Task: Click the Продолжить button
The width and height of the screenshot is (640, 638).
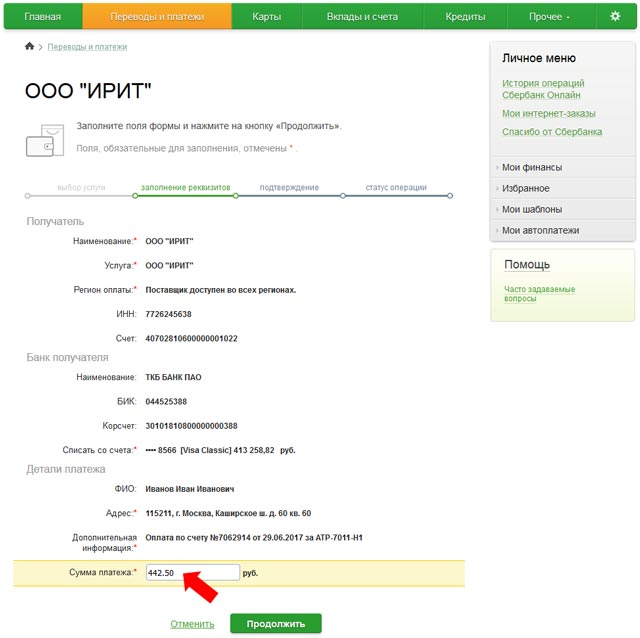Action: click(x=276, y=624)
